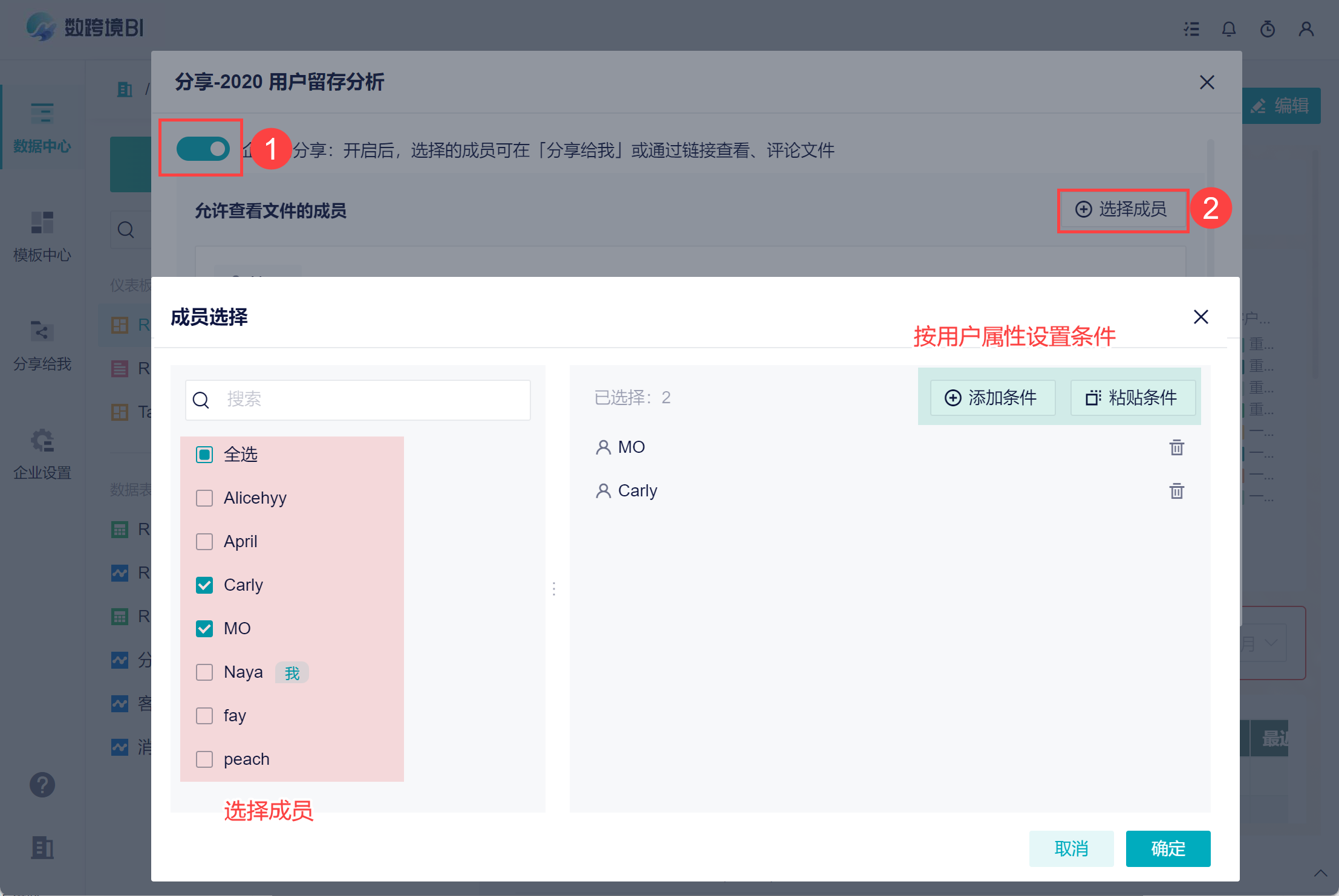Delete MO from selected members
Image resolution: width=1339 pixels, height=896 pixels.
tap(1176, 447)
